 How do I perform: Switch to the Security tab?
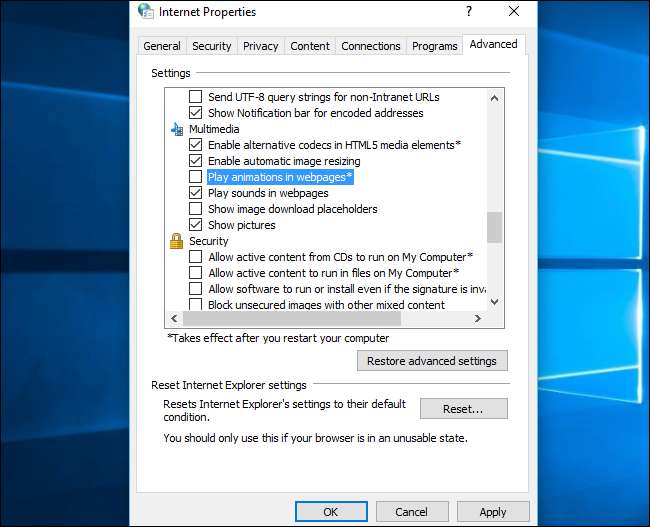point(211,46)
